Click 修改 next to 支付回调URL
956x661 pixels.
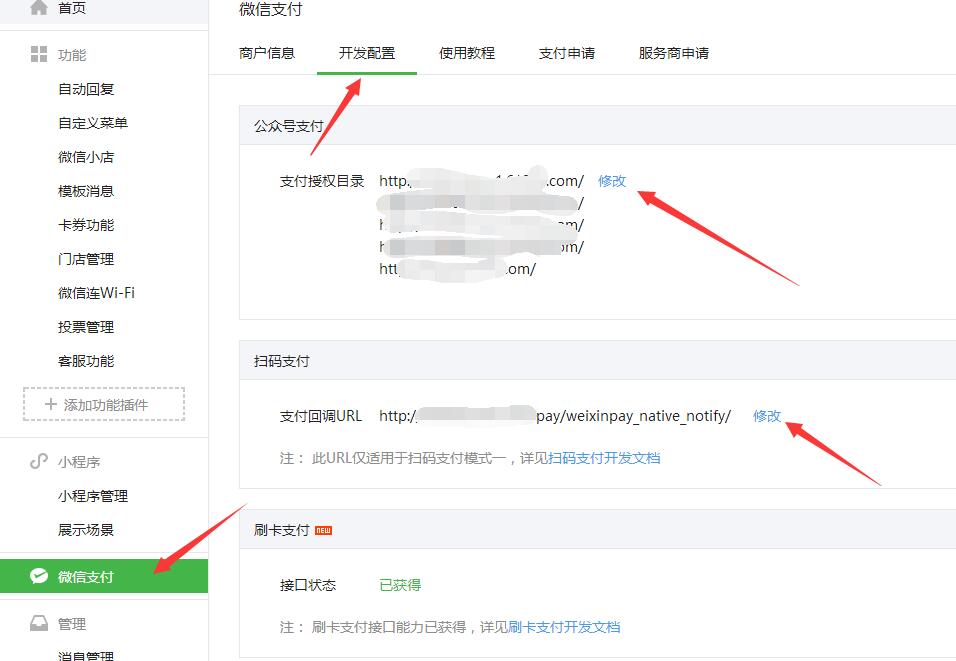767,416
